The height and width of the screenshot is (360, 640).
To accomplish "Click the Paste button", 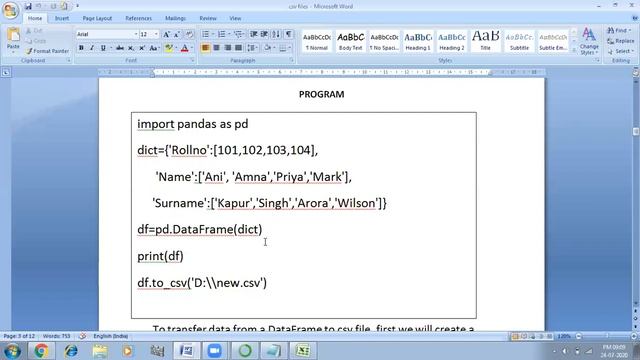I will pos(13,40).
